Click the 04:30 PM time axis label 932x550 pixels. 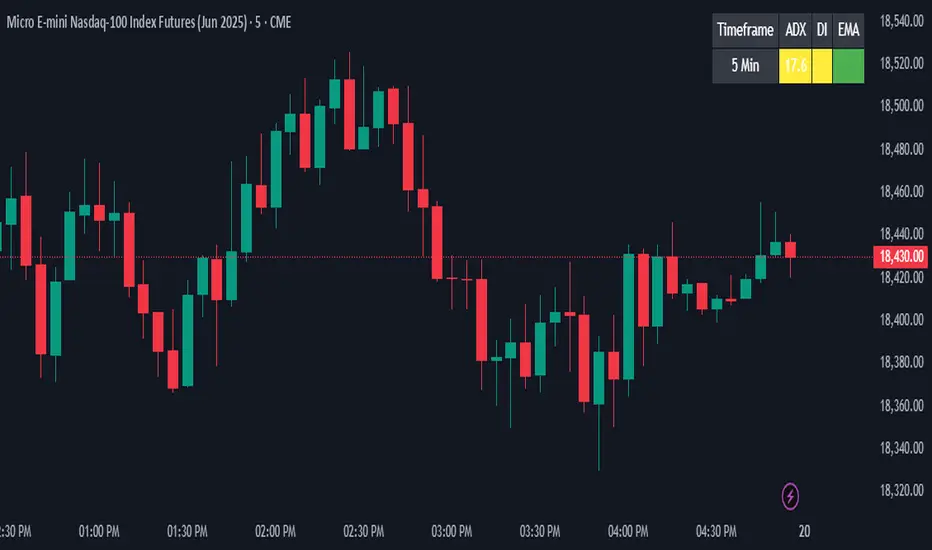tap(716, 530)
